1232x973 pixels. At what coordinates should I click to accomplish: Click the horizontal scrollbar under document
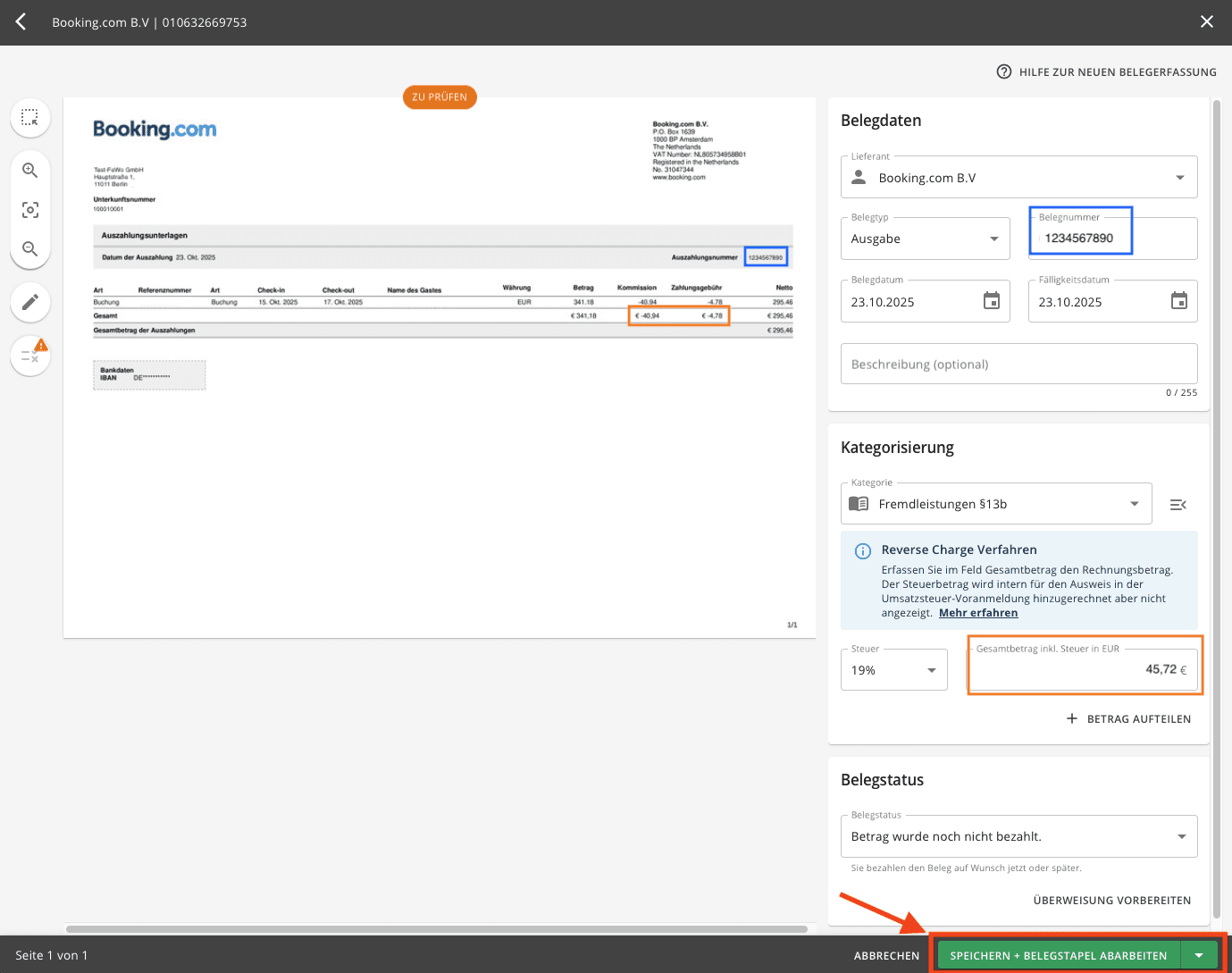tap(437, 929)
